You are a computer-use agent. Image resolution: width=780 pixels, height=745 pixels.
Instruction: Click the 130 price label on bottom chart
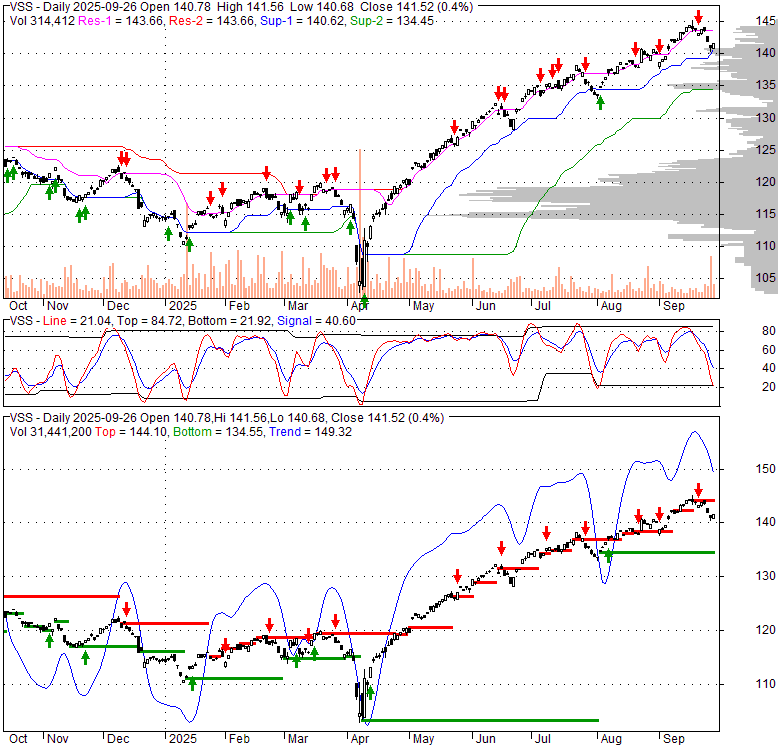click(765, 576)
